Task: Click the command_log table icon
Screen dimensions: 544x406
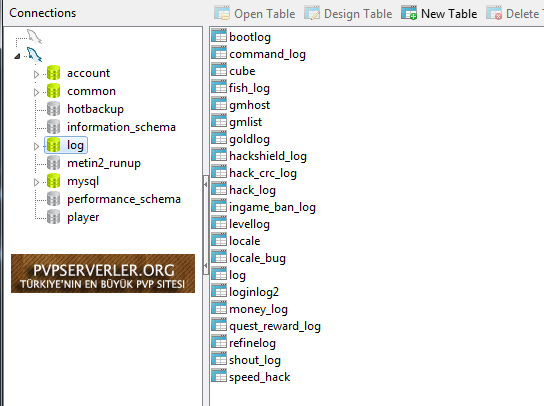Action: 219,53
